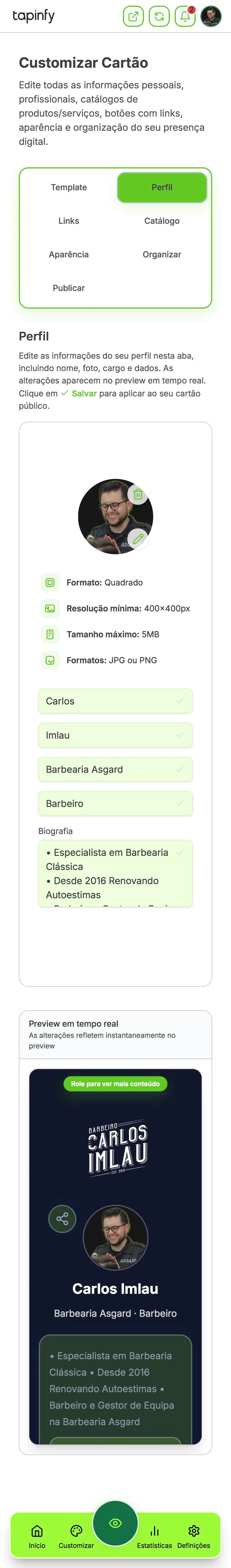The height and width of the screenshot is (1568, 231).
Task: Click the sync/refresh icon in the header
Action: [x=159, y=16]
